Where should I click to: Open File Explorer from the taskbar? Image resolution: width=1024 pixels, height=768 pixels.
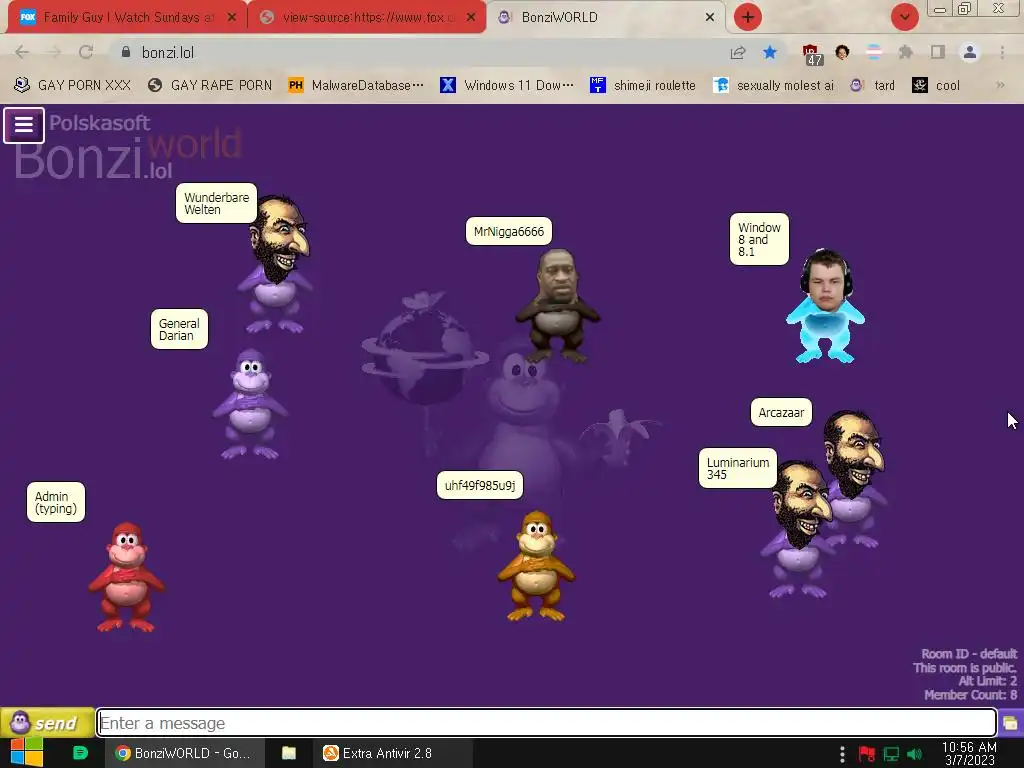(x=289, y=753)
